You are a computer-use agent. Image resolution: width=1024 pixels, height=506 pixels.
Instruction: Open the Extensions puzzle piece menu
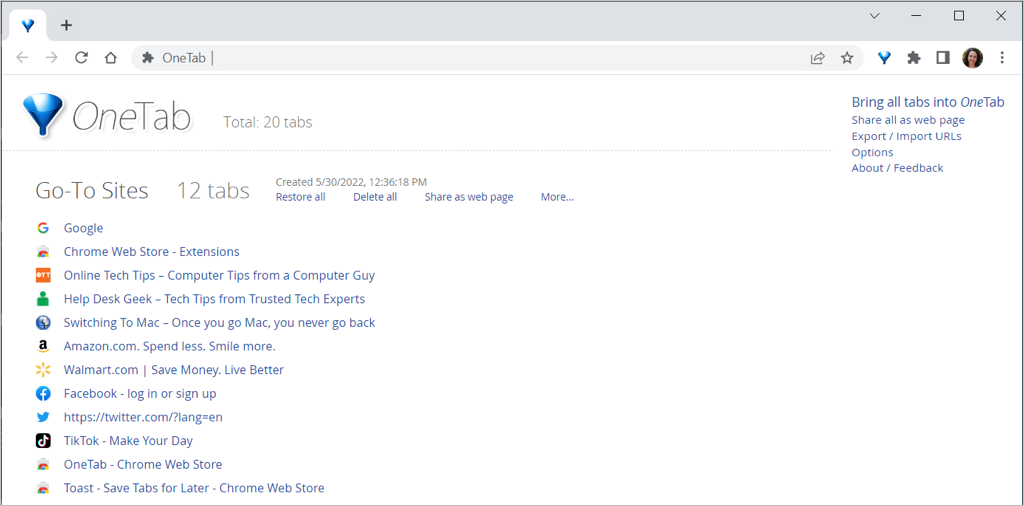click(x=913, y=58)
